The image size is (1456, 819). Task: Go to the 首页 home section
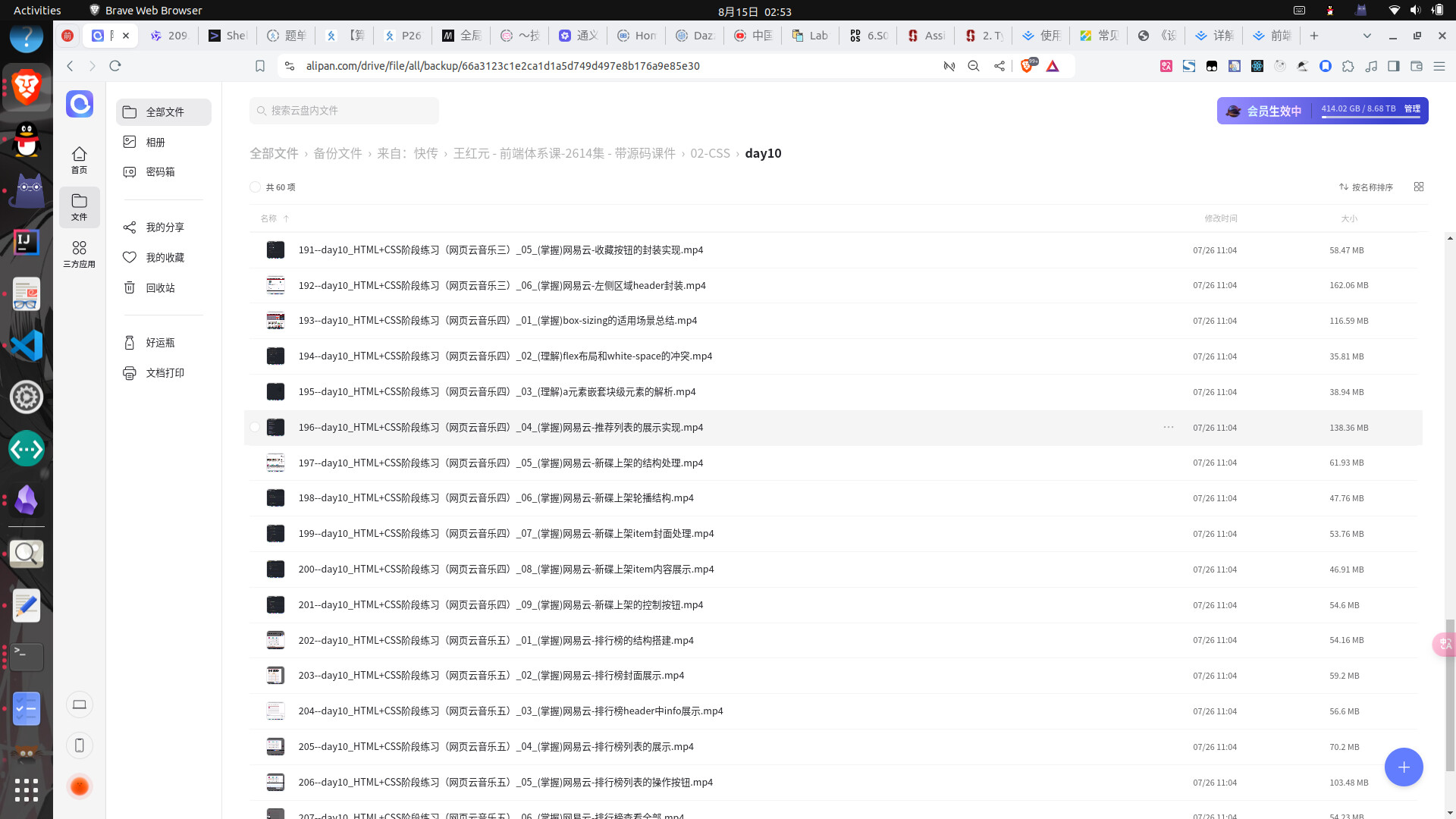coord(79,160)
